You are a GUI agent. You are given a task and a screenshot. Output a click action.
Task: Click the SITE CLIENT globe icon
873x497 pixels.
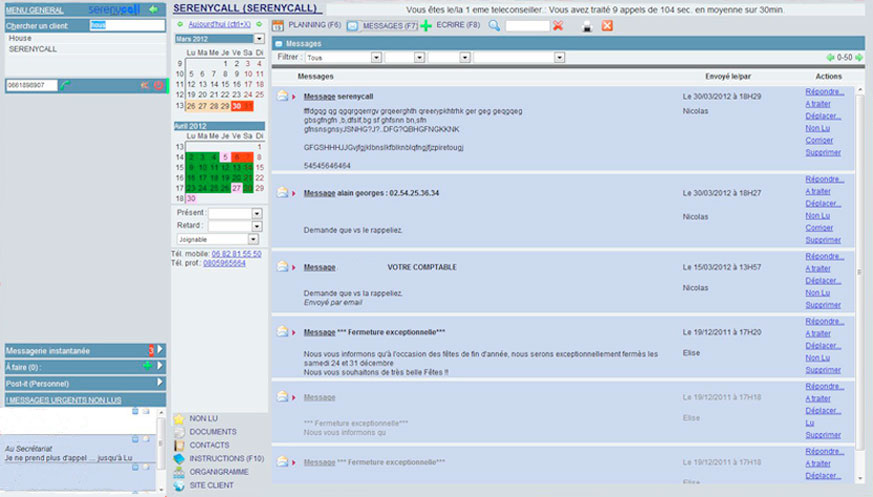tap(179, 485)
